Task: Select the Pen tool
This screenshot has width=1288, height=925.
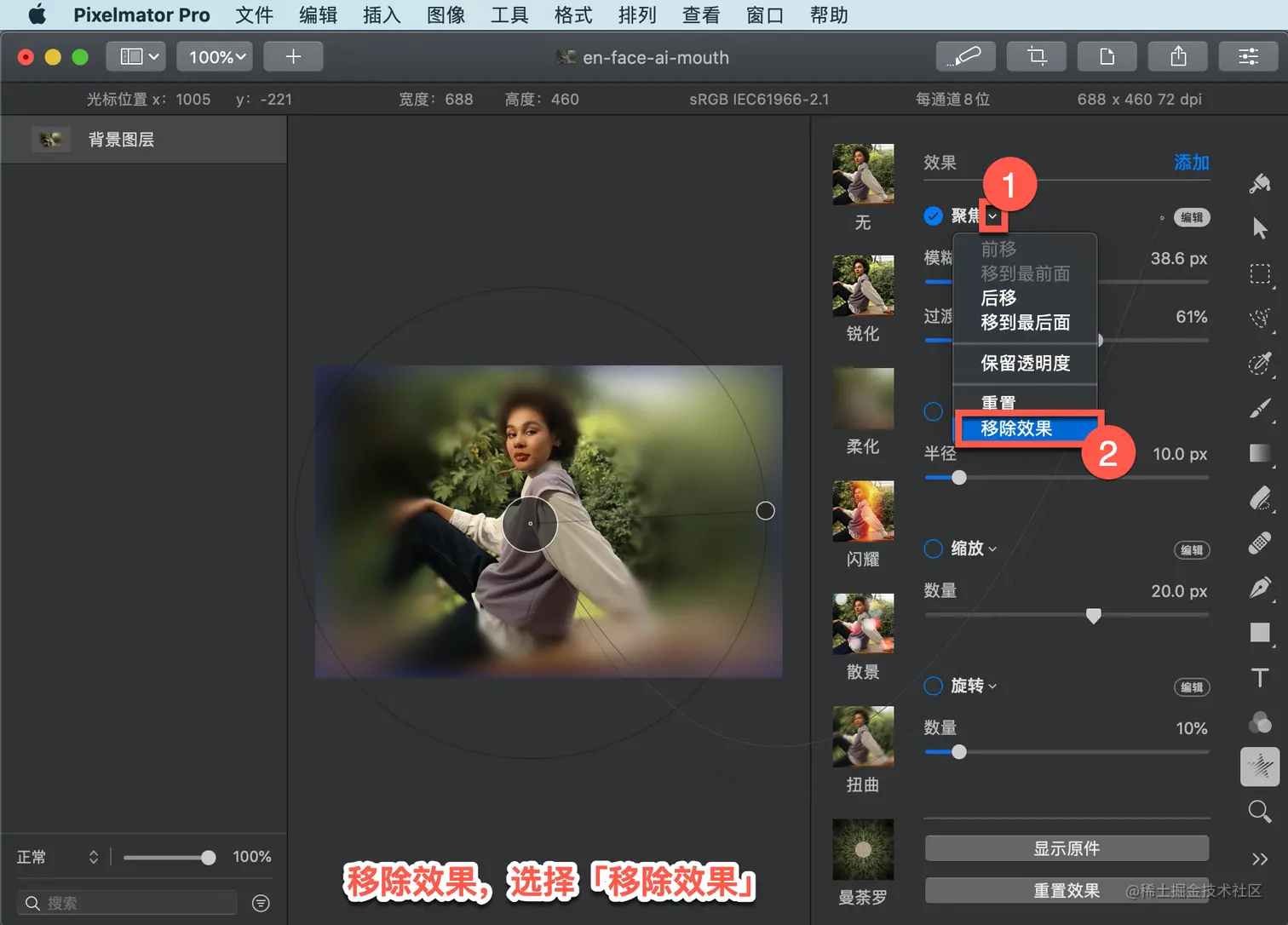Action: pyautogui.click(x=1260, y=588)
